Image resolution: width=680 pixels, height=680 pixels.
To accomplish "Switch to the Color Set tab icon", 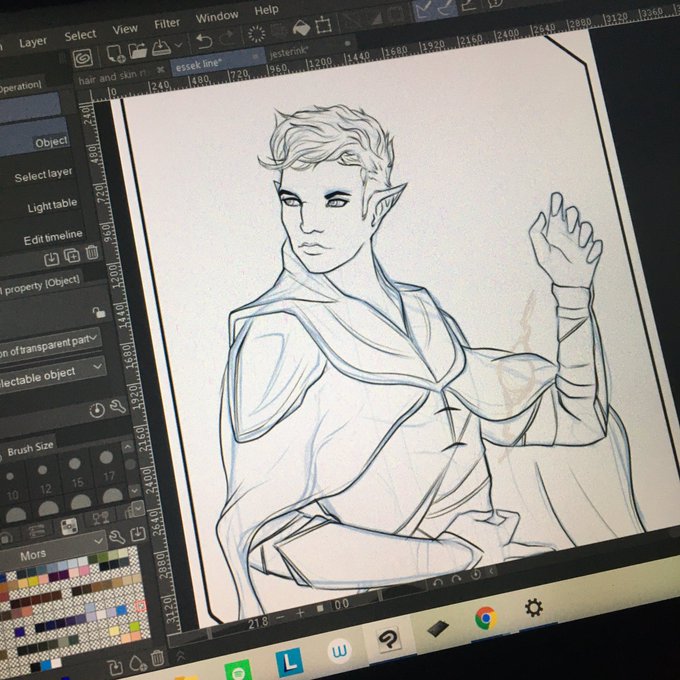I will (x=69, y=526).
